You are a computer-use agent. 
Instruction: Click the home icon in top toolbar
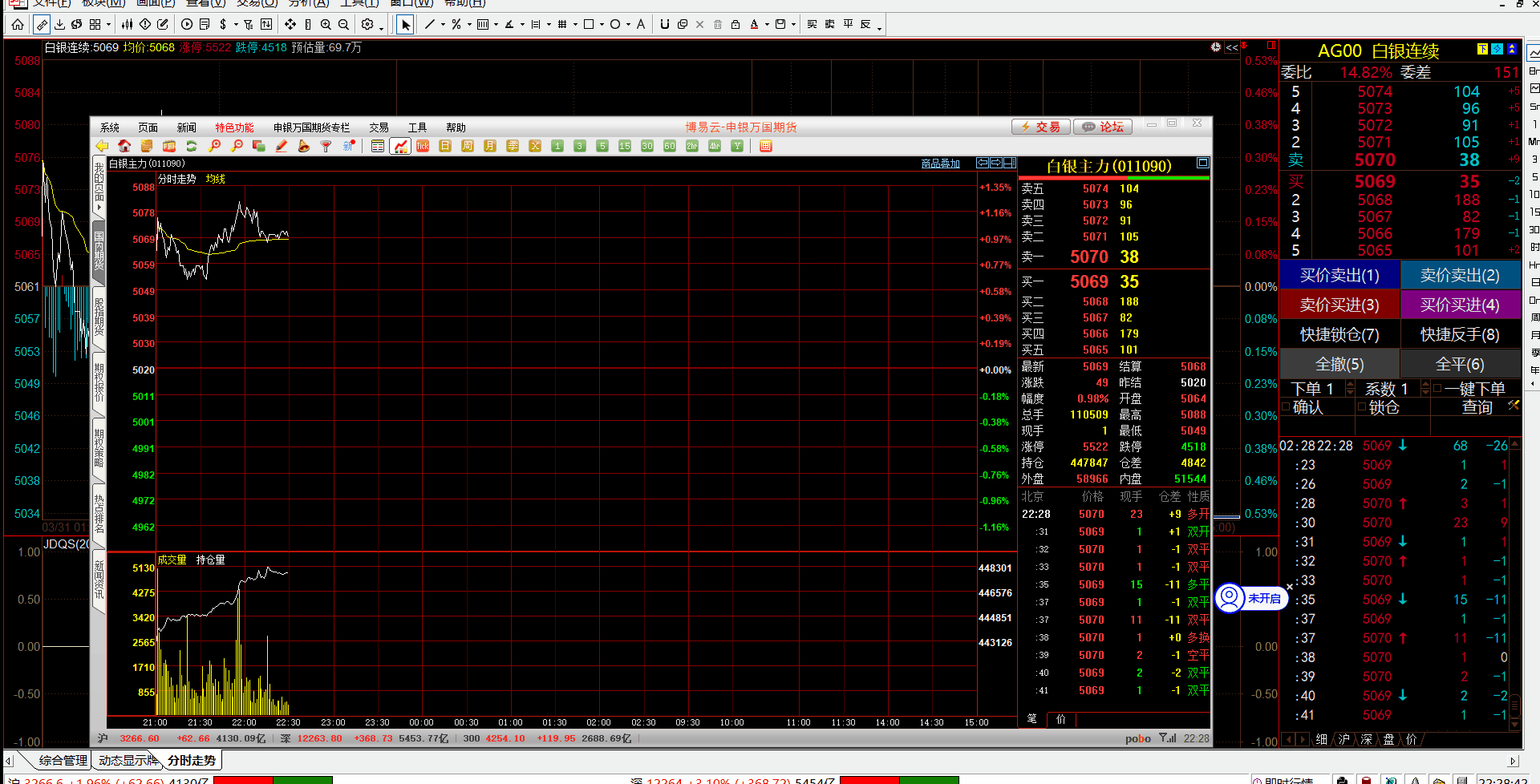tap(18, 25)
